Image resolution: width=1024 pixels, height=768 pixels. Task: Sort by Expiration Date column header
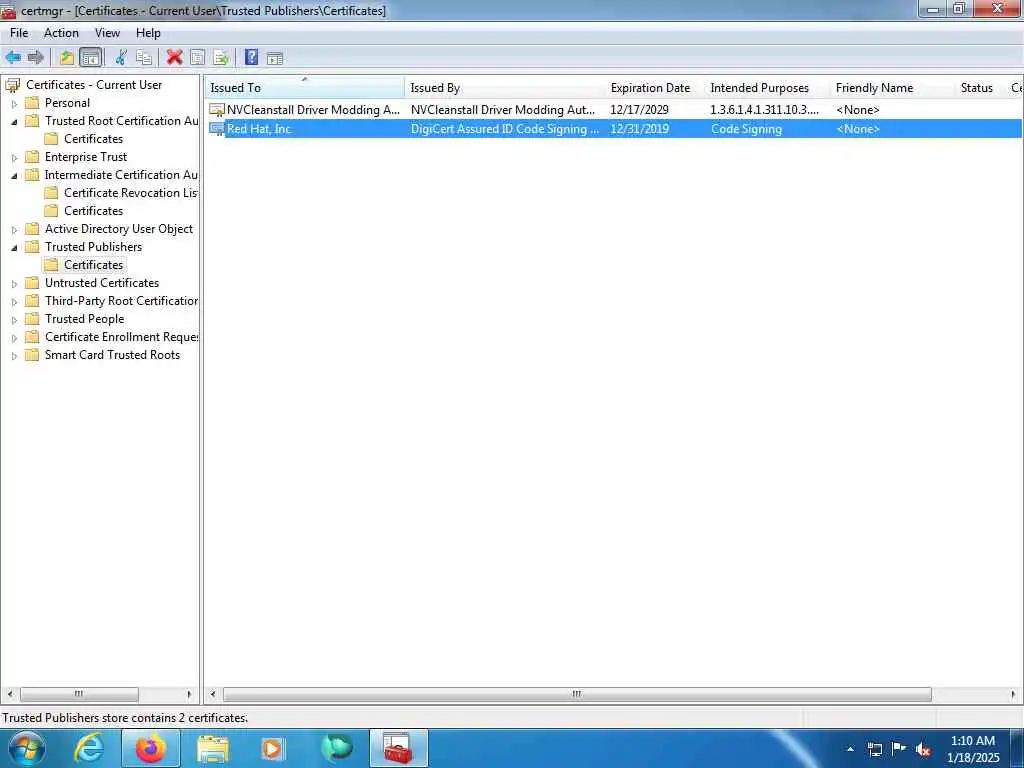tap(655, 88)
